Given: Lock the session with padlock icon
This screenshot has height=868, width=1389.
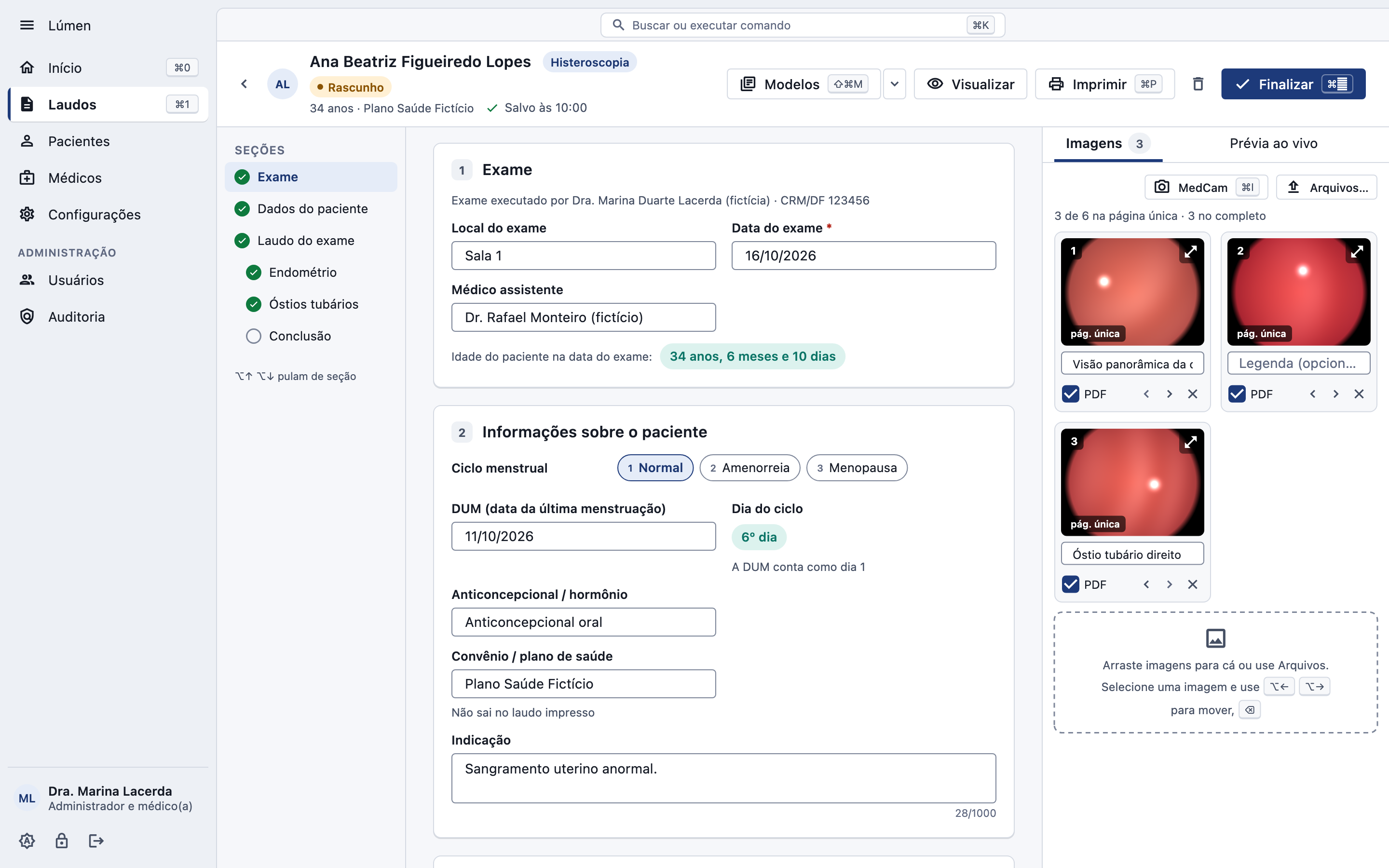Looking at the screenshot, I should 61,841.
